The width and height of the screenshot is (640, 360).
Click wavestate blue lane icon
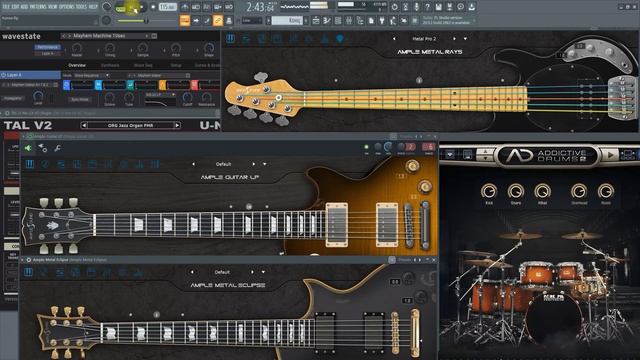click(66, 85)
